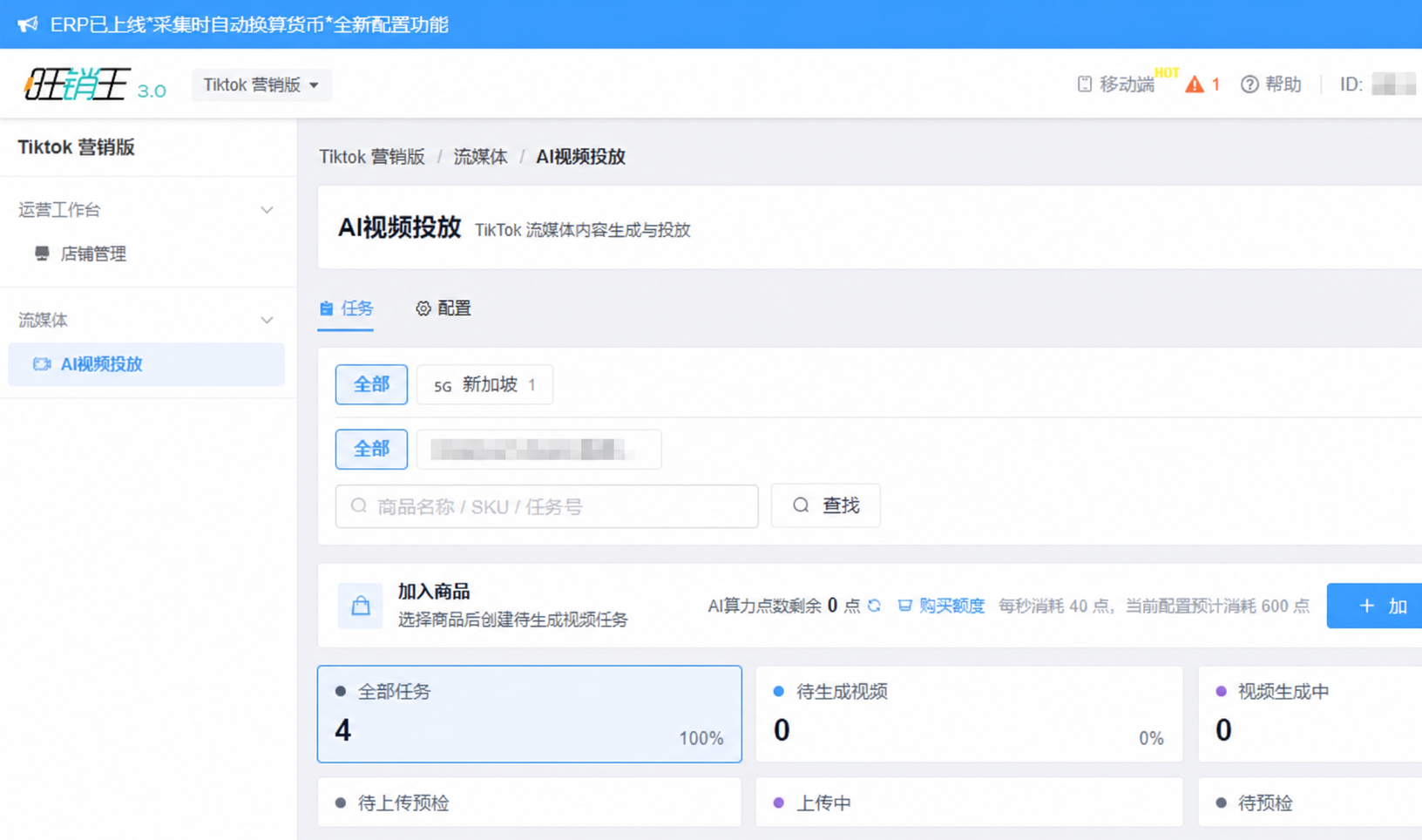This screenshot has height=840, width=1422.
Task: Click the blurred ID value in header
Action: [x=1393, y=85]
